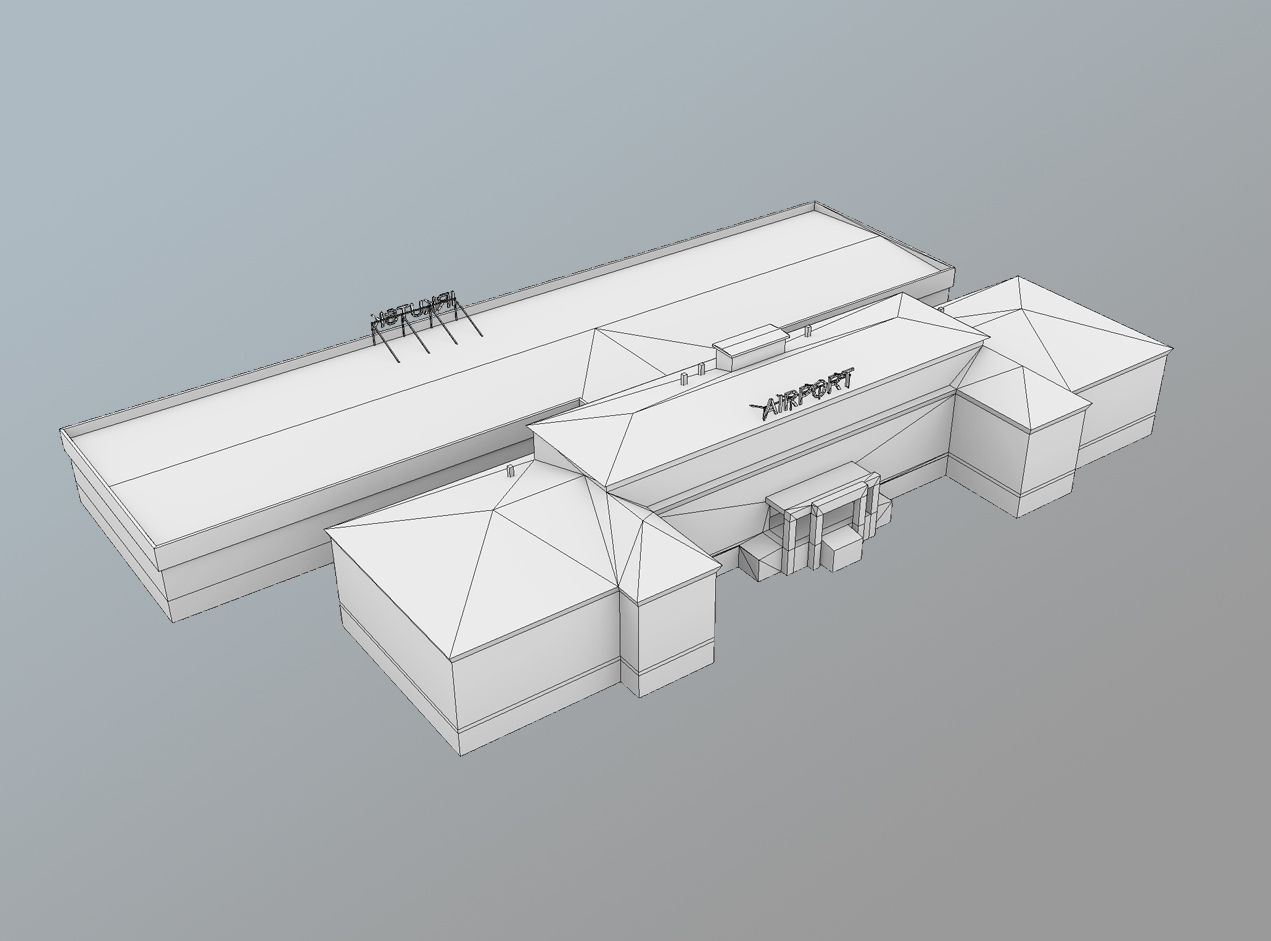
Task: Select the AIRPORT sign on the roof
Action: click(x=803, y=393)
